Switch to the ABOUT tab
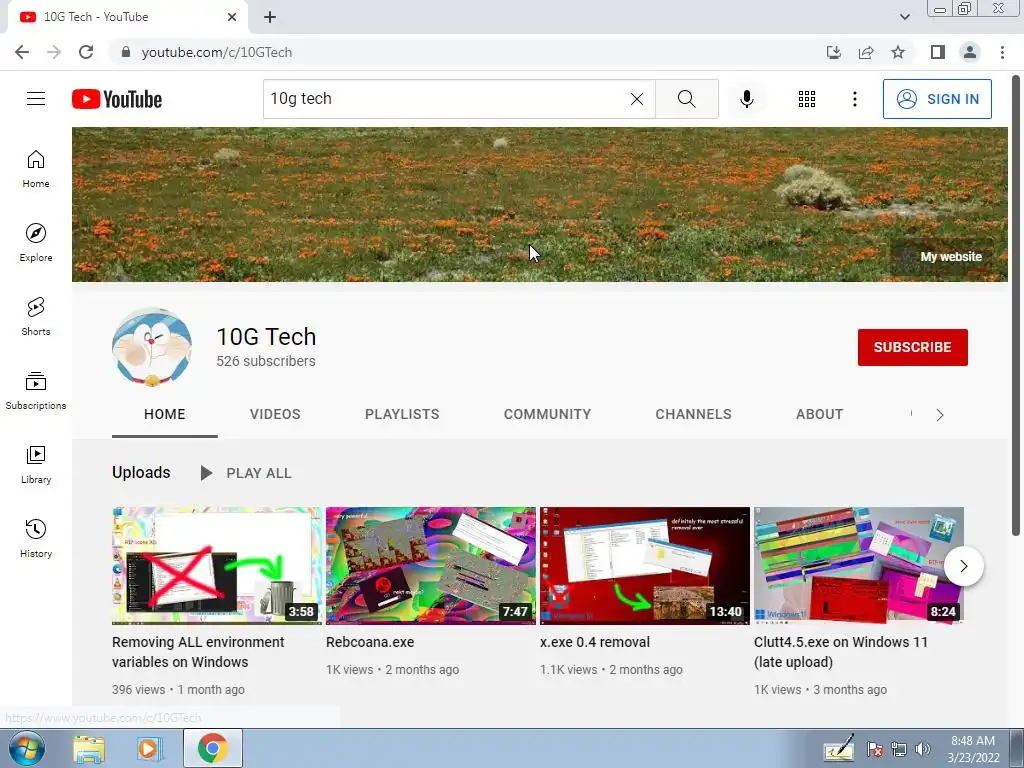The width and height of the screenshot is (1024, 768). [820, 414]
